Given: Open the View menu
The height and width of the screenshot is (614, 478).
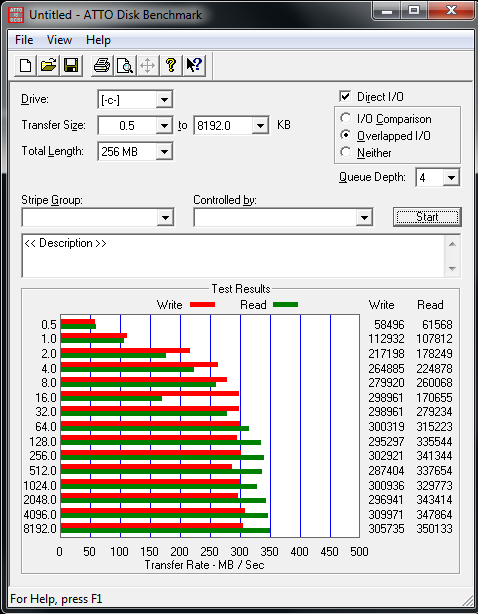Looking at the screenshot, I should (60, 40).
